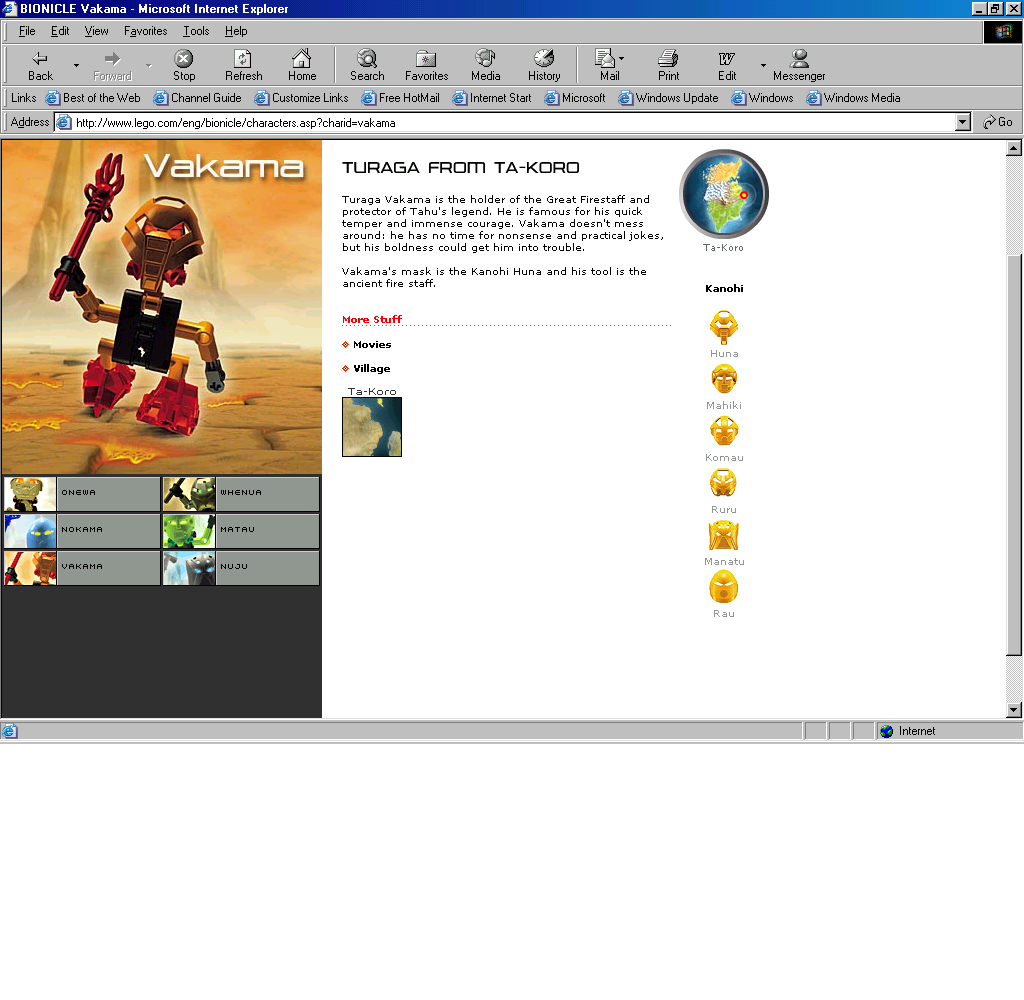
Task: Open the Media bar
Action: pos(485,66)
